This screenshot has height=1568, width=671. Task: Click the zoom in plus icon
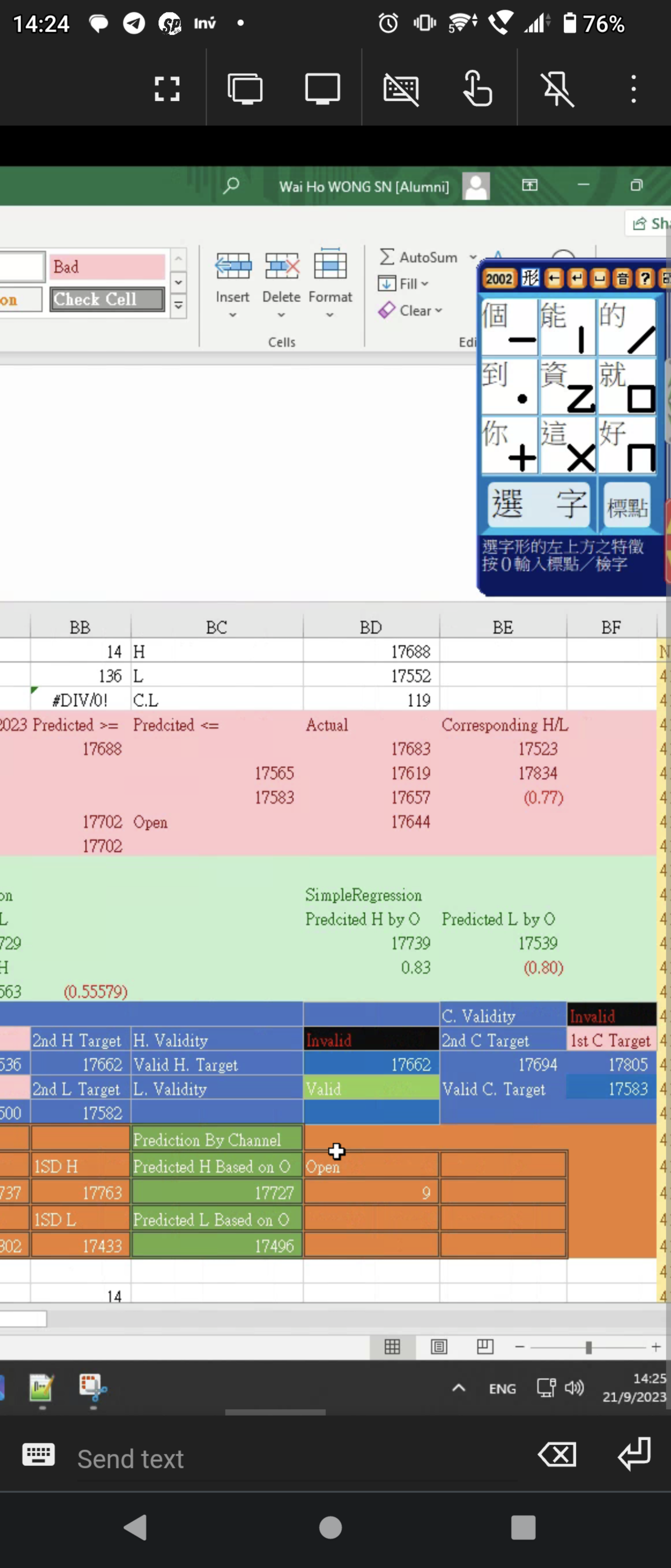656,1347
